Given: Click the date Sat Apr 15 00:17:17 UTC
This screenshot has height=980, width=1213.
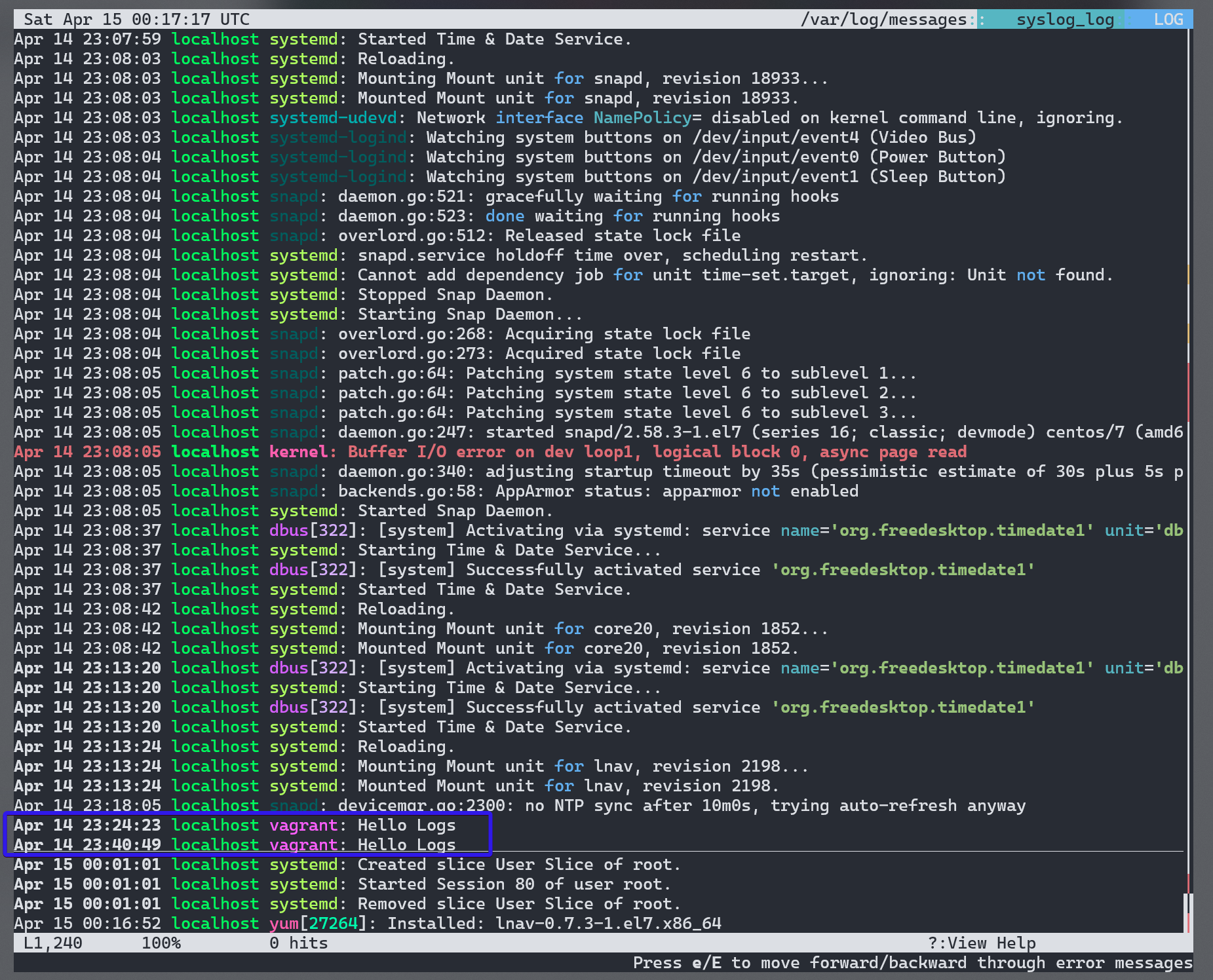Looking at the screenshot, I should coord(137,20).
